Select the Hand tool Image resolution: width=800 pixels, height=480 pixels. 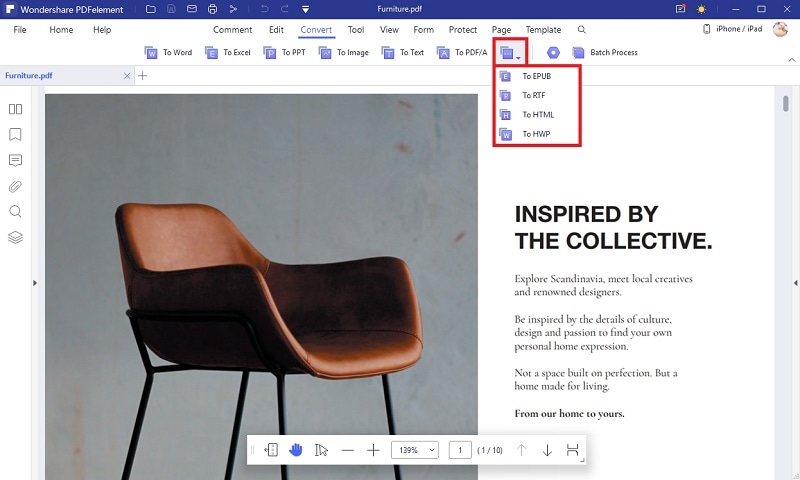[x=296, y=450]
